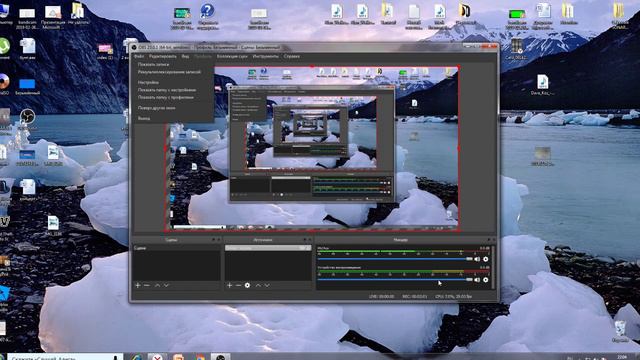The image size is (640, 360).
Task: Select the highlighted source row in the Sources list
Action: pyautogui.click(x=268, y=248)
